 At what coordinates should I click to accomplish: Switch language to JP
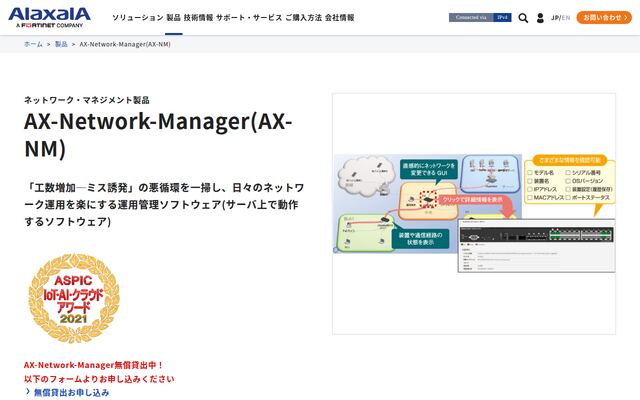[555, 18]
